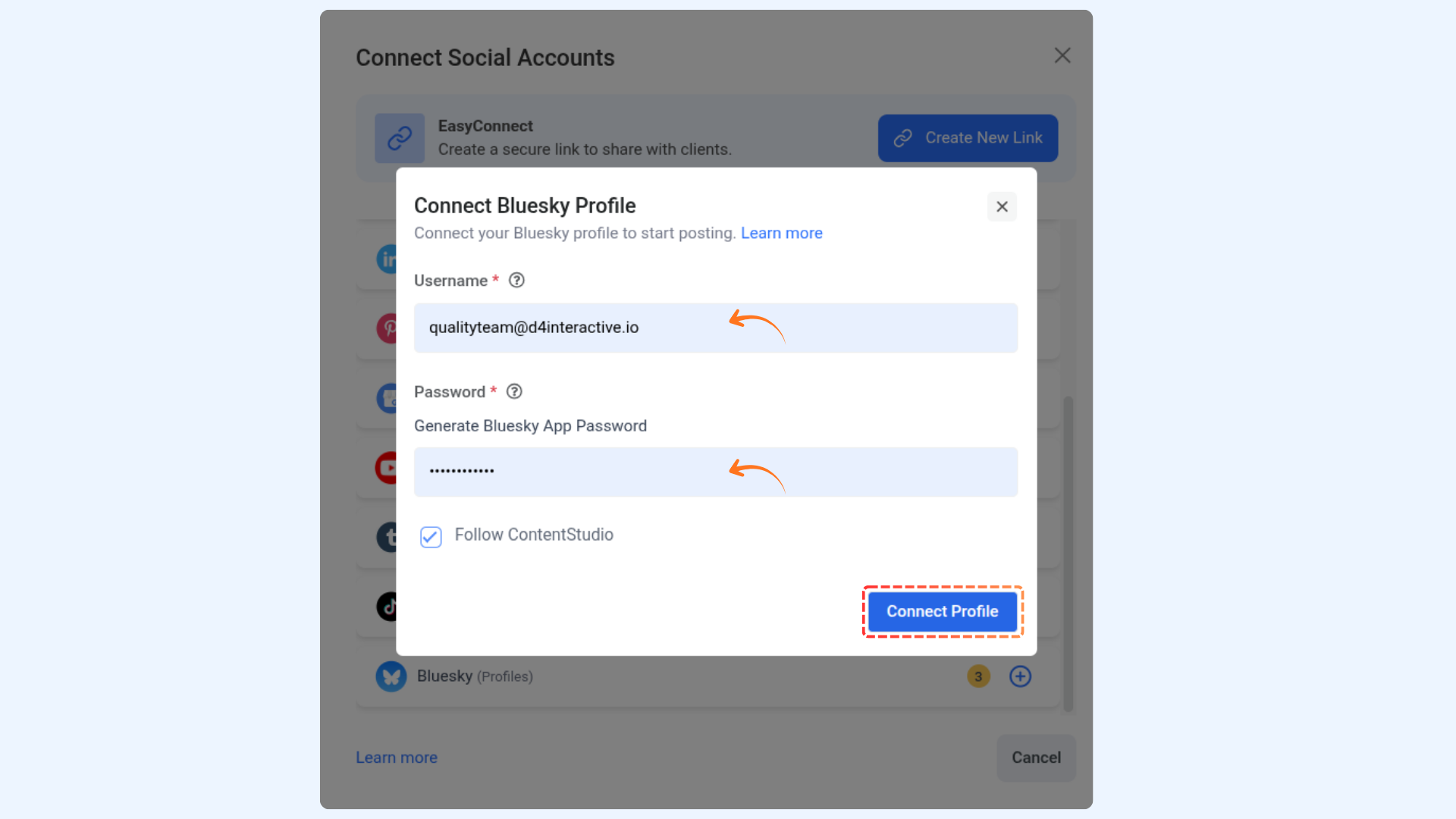This screenshot has height=819, width=1456.
Task: Click the Username help question mark icon
Action: [x=516, y=281]
